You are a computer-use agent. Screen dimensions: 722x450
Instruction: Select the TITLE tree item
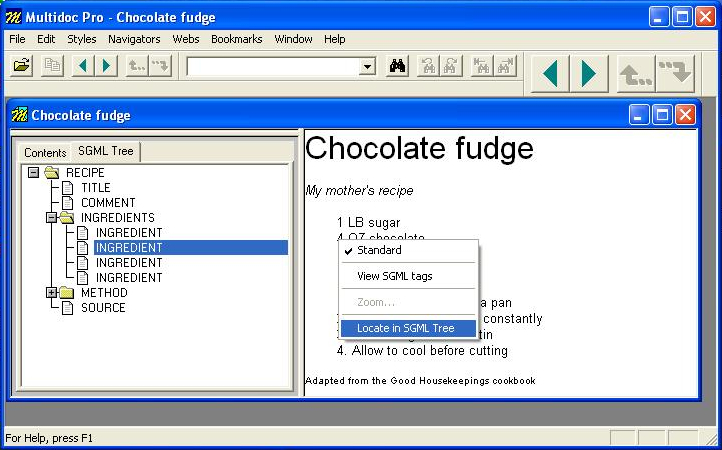click(x=96, y=188)
